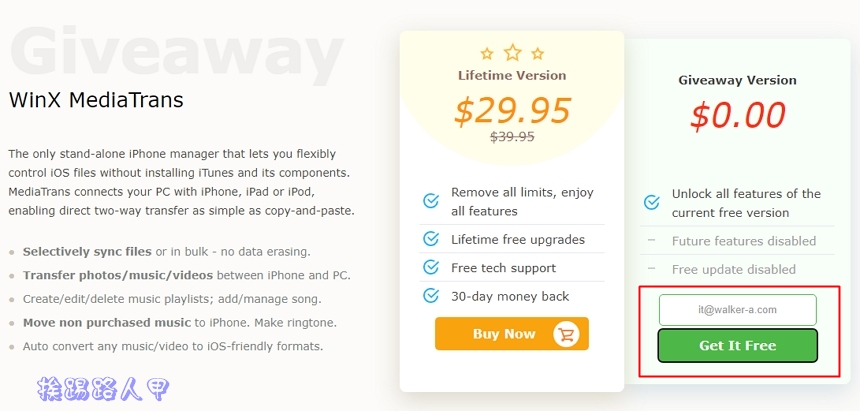Click the WinX MediaTrans heading

[x=96, y=101]
